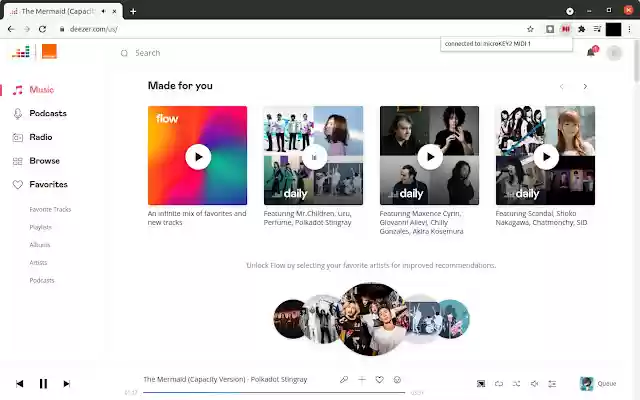Open 'Featuring Maxence Cyrin' description
Viewport: 640px width, 400px height.
pyautogui.click(x=421, y=222)
